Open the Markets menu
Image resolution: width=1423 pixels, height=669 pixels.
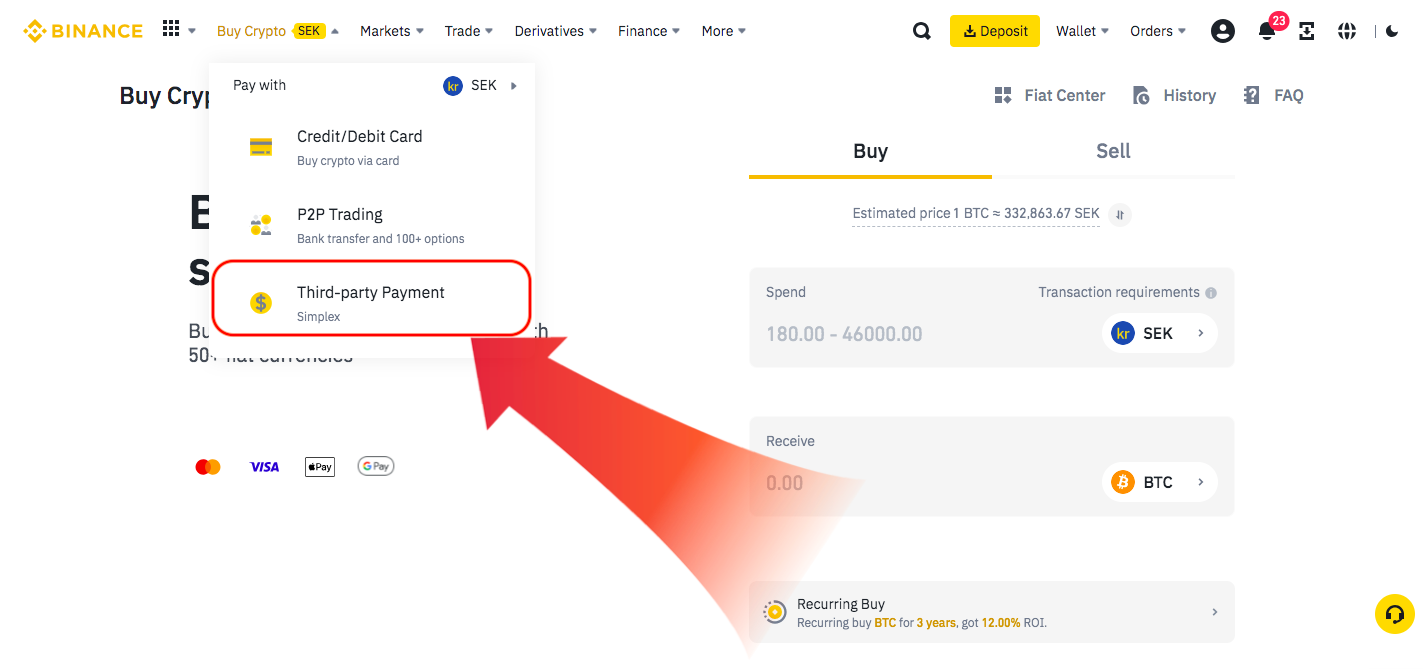point(391,31)
